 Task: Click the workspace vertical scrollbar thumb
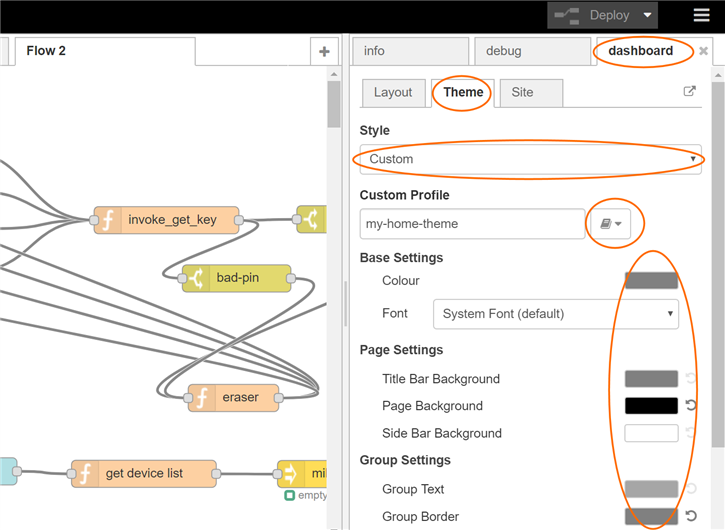click(x=334, y=104)
